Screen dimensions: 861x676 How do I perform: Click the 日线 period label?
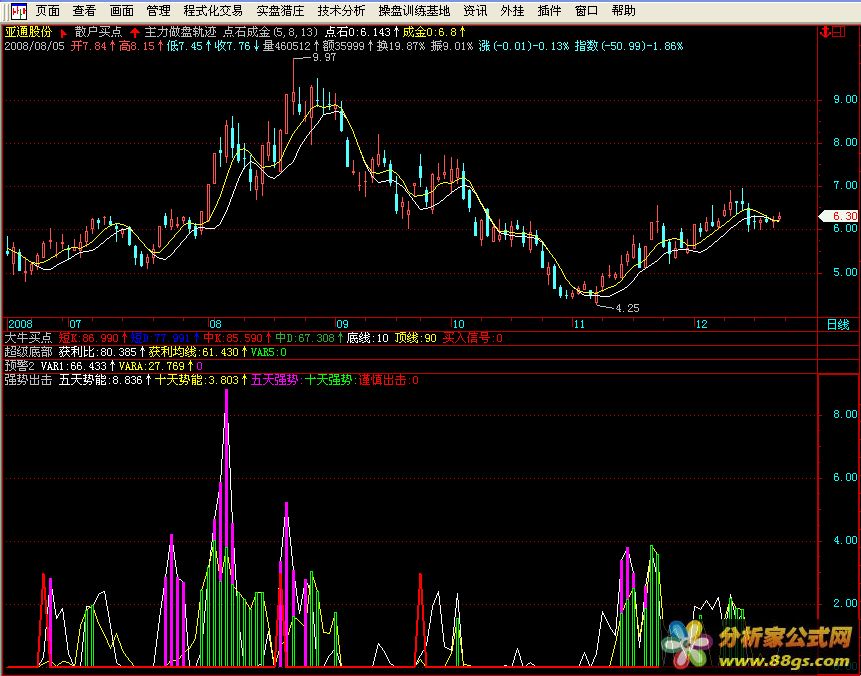[x=838, y=325]
